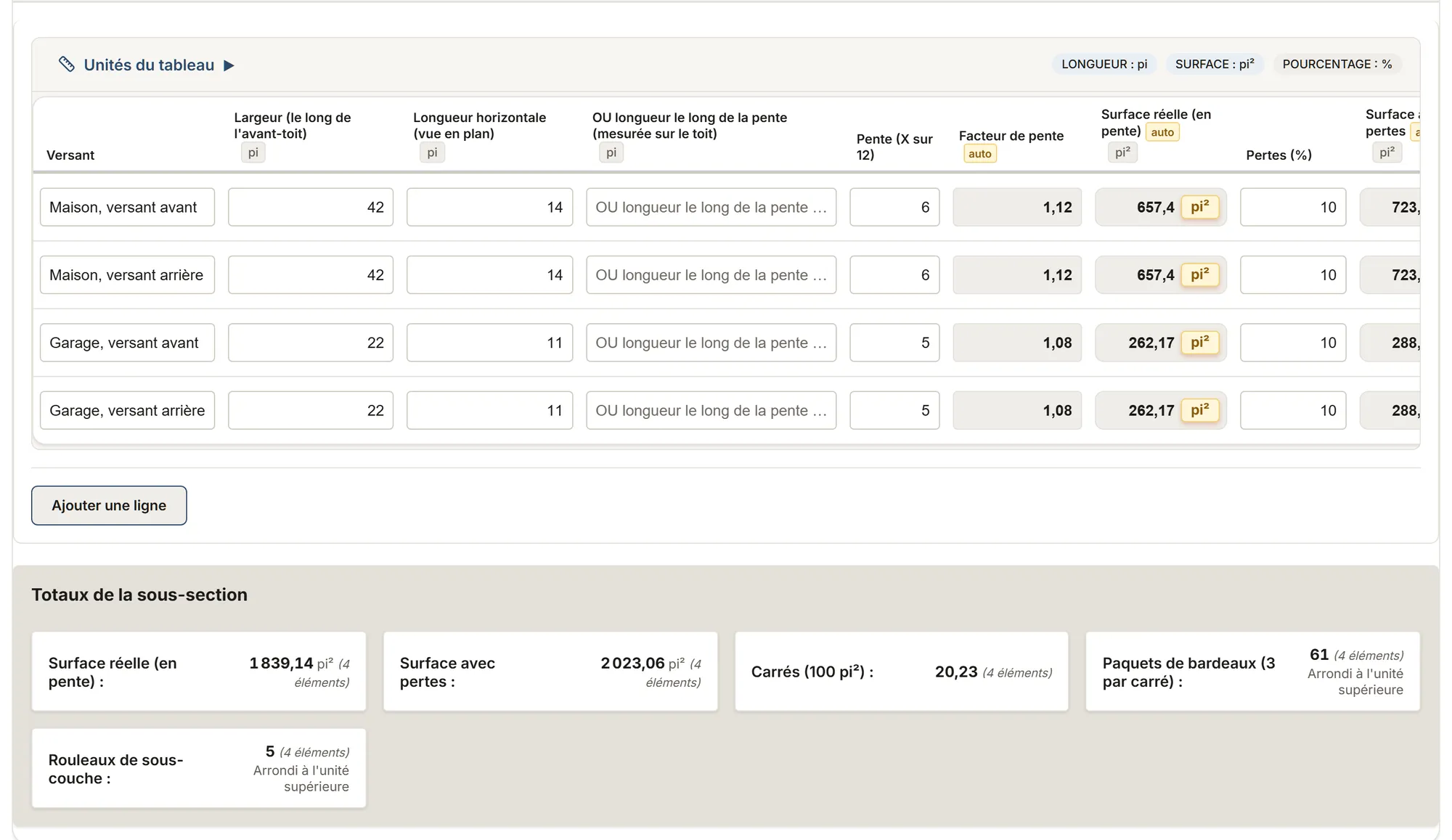Focus slope-length field in Garage, versant arrière row
Image resolution: width=1452 pixels, height=840 pixels.
coord(711,410)
